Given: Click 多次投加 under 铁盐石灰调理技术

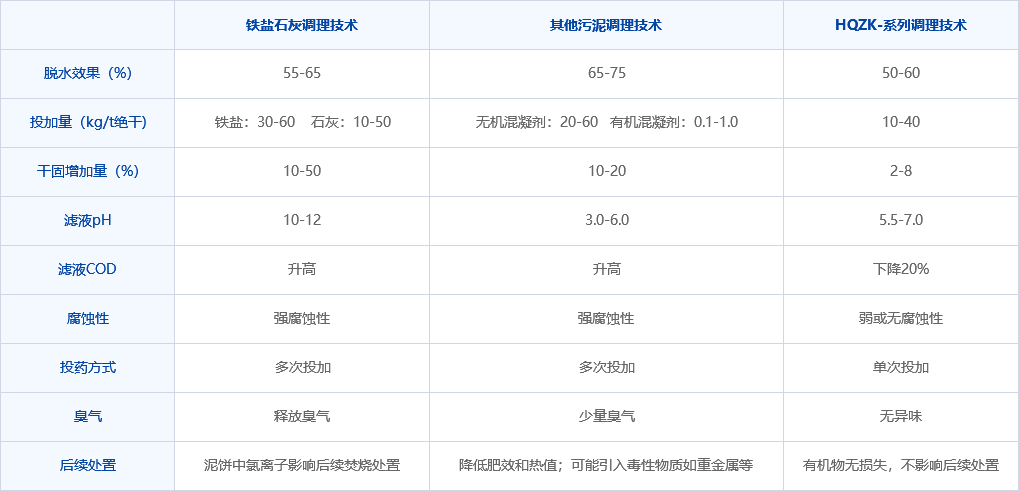Looking at the screenshot, I should [302, 368].
